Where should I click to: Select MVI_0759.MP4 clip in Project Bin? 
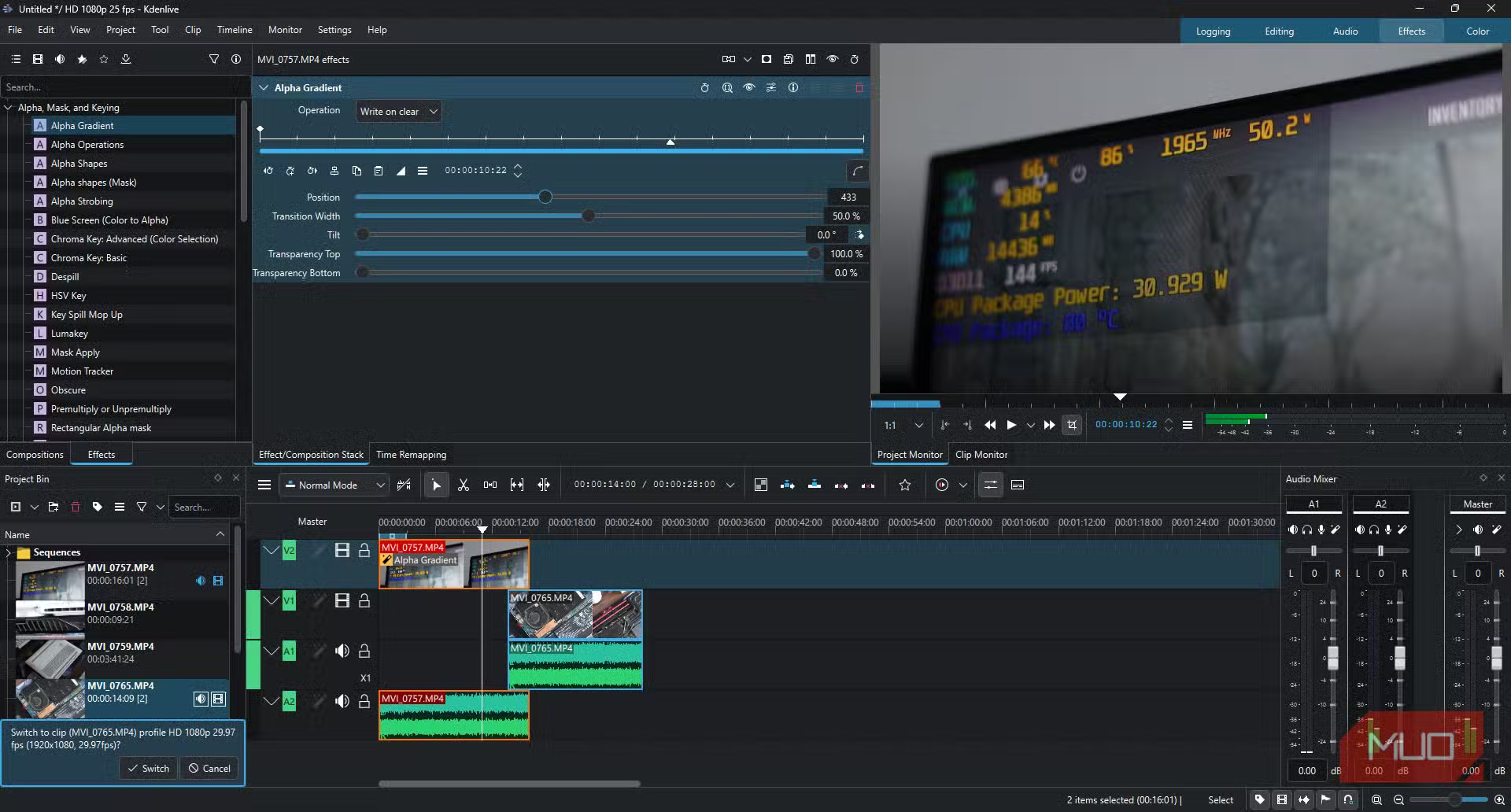tap(120, 648)
